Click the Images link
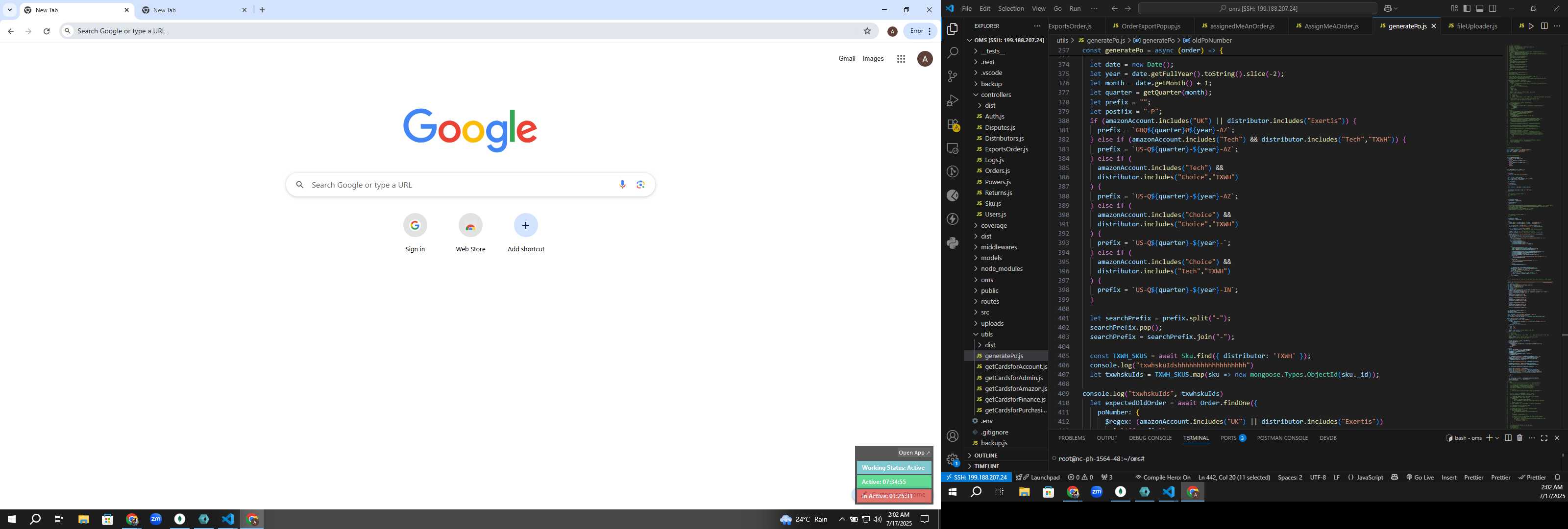 point(873,58)
